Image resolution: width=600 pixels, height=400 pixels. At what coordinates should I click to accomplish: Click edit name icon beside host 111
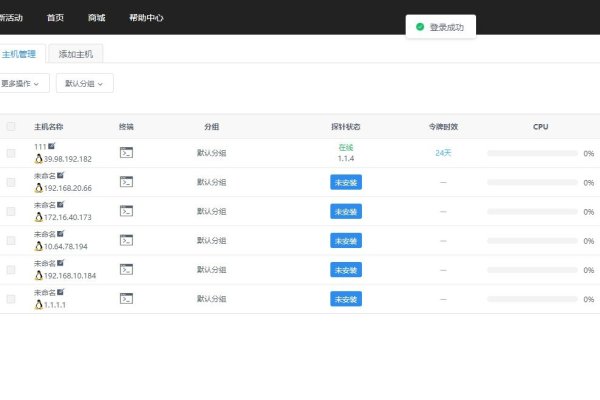[x=51, y=147]
